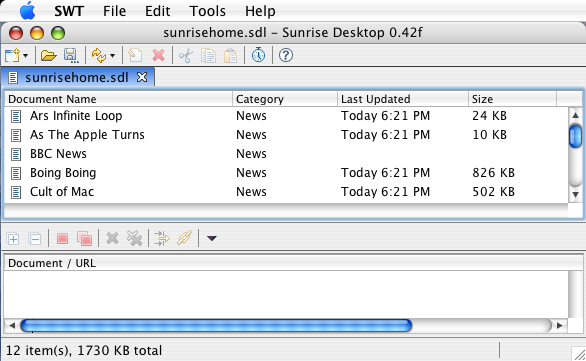The image size is (586, 361).
Task: Click the Schedule clock icon
Action: coord(258,55)
